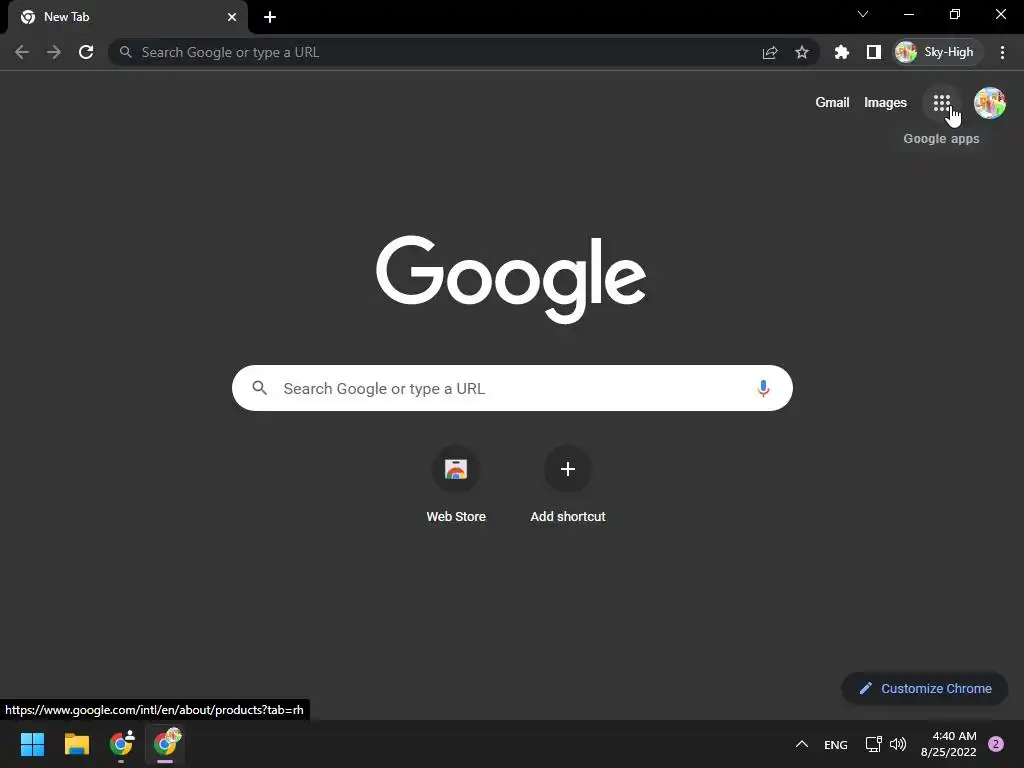Viewport: 1024px width, 768px height.
Task: Switch to first Chrome taskbar icon
Action: (x=121, y=744)
